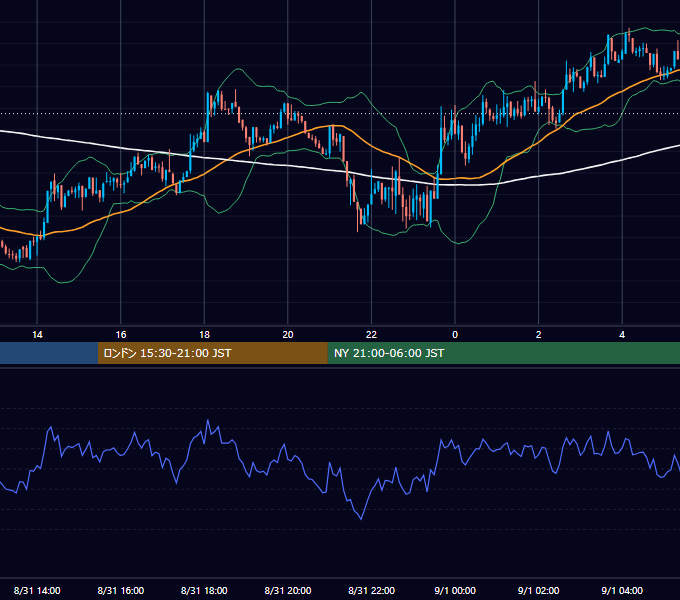
Task: Click the 9/1 00:00 label on oscillator axis
Action: tap(455, 590)
